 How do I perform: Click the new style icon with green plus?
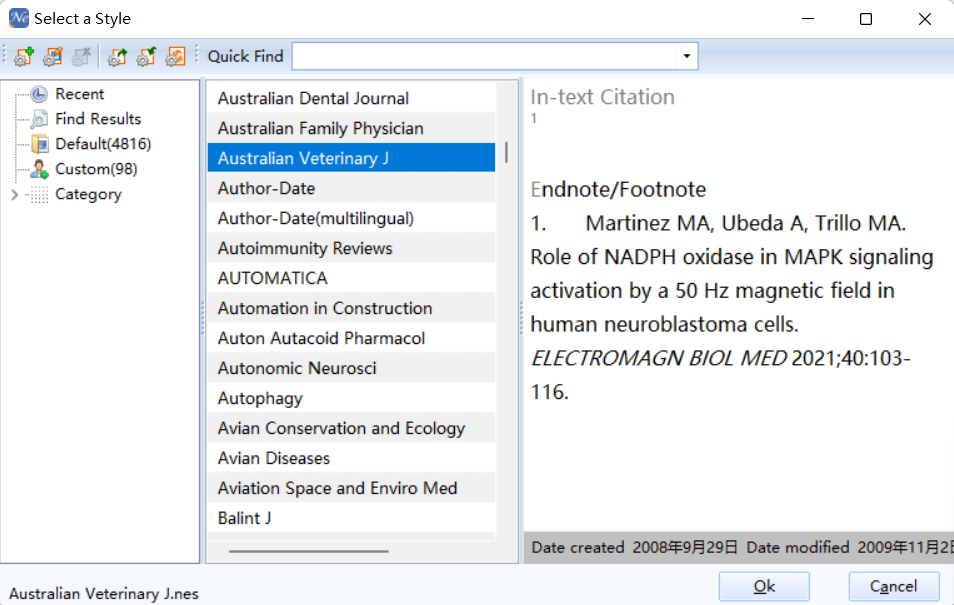(24, 56)
